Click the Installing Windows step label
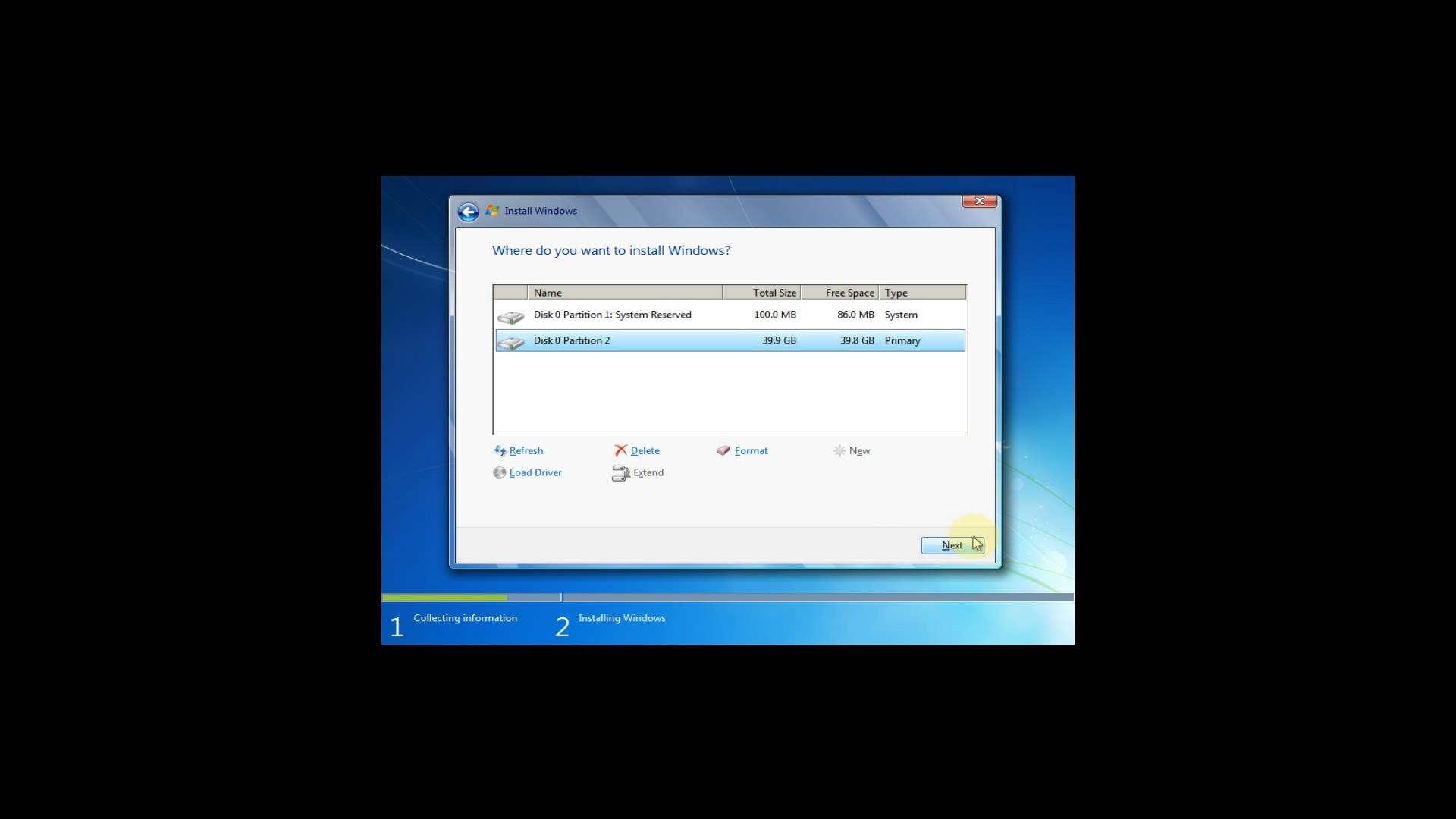The width and height of the screenshot is (1456, 819). pos(622,618)
